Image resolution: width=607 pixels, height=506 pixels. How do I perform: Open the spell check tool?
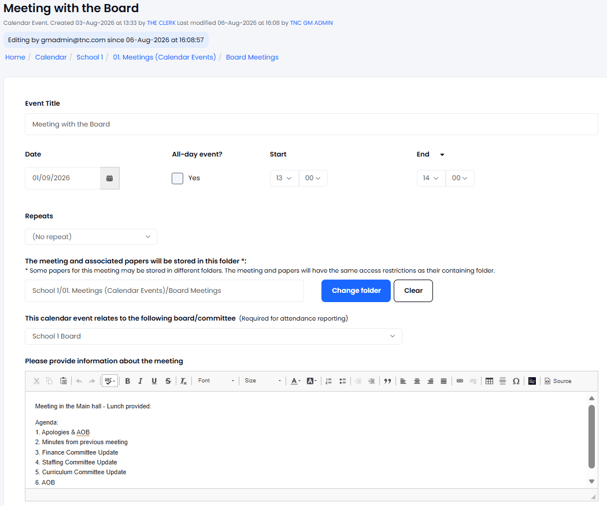point(109,381)
